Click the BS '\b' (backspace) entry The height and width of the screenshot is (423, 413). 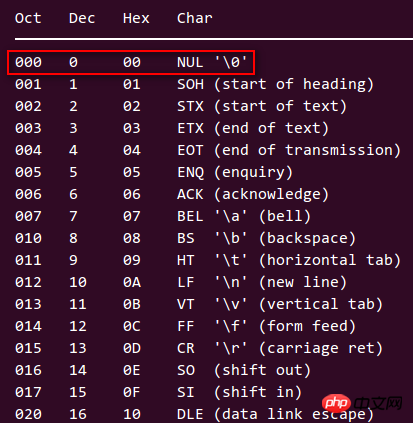266,238
